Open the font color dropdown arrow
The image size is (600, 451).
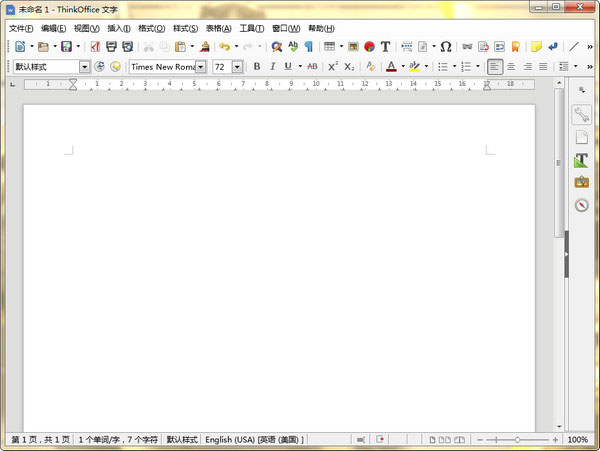click(403, 67)
